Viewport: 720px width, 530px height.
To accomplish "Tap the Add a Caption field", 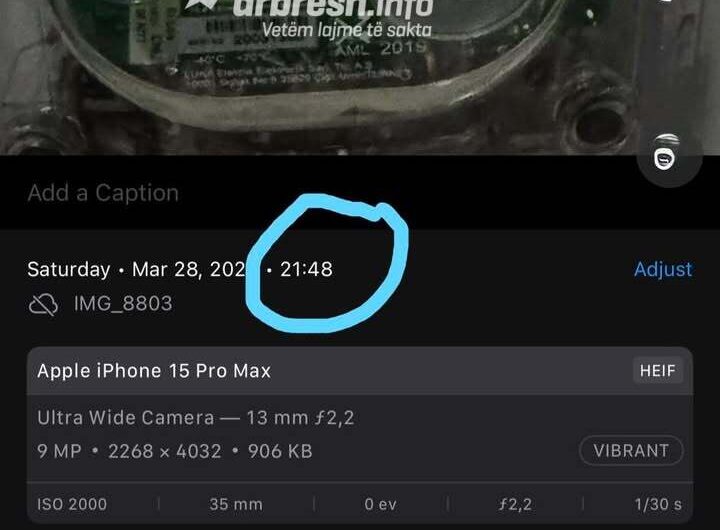I will [103, 192].
